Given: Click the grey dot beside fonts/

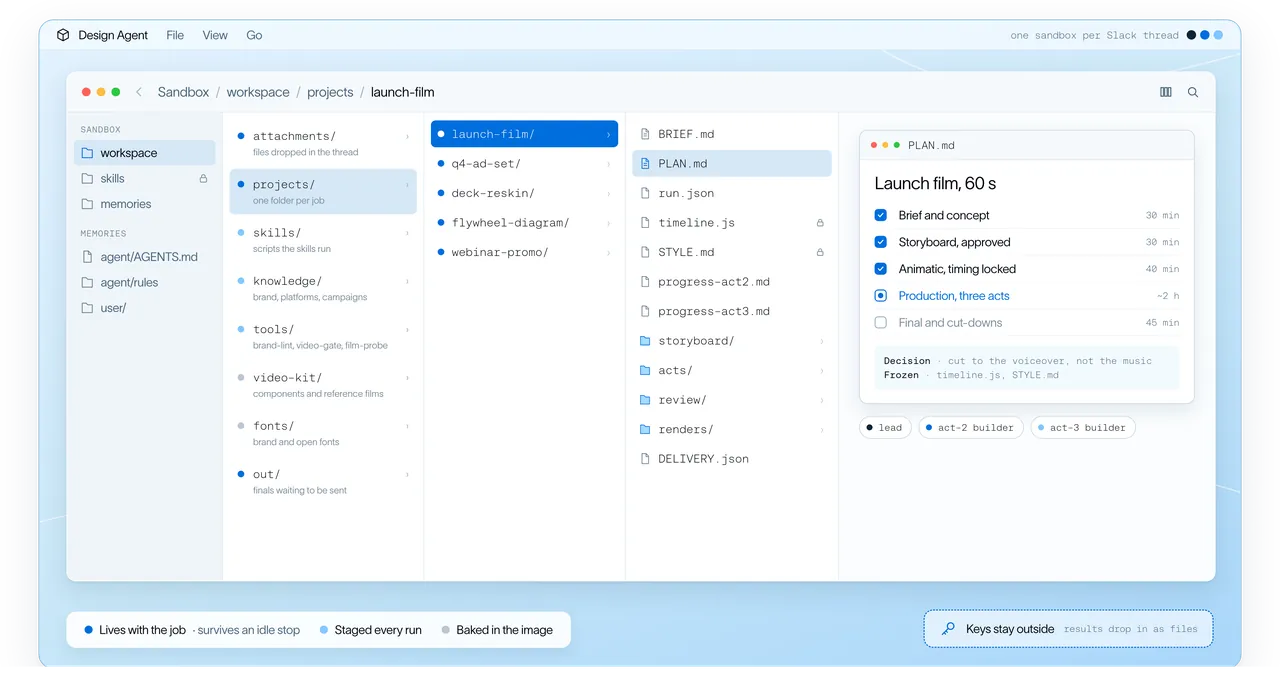Looking at the screenshot, I should 241,426.
